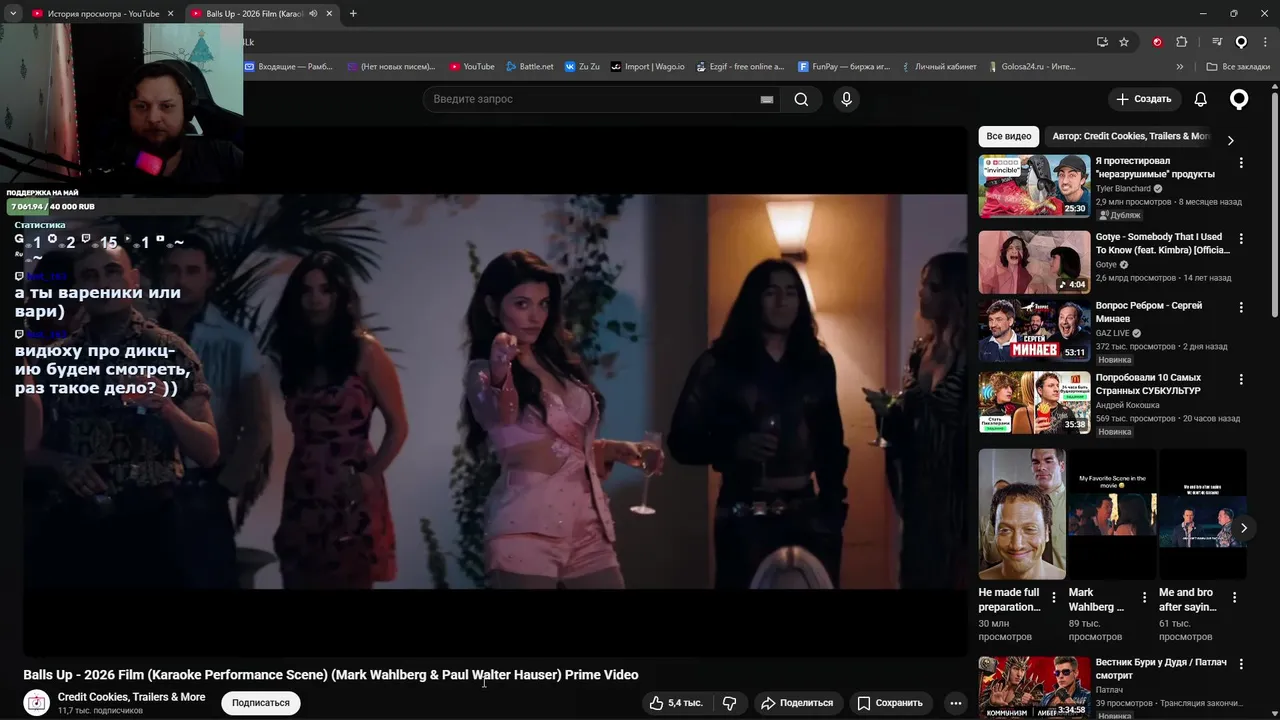
Task: Select Автор: Credit Cookies filter chip
Action: (x=1130, y=136)
